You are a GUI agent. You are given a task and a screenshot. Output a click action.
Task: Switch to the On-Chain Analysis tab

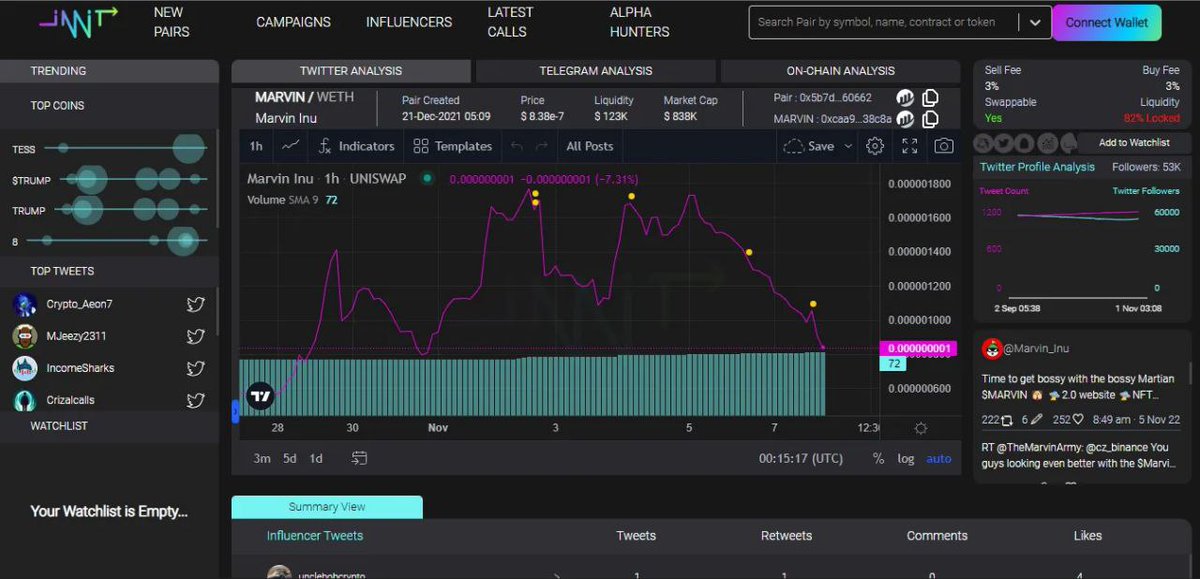[x=841, y=71]
